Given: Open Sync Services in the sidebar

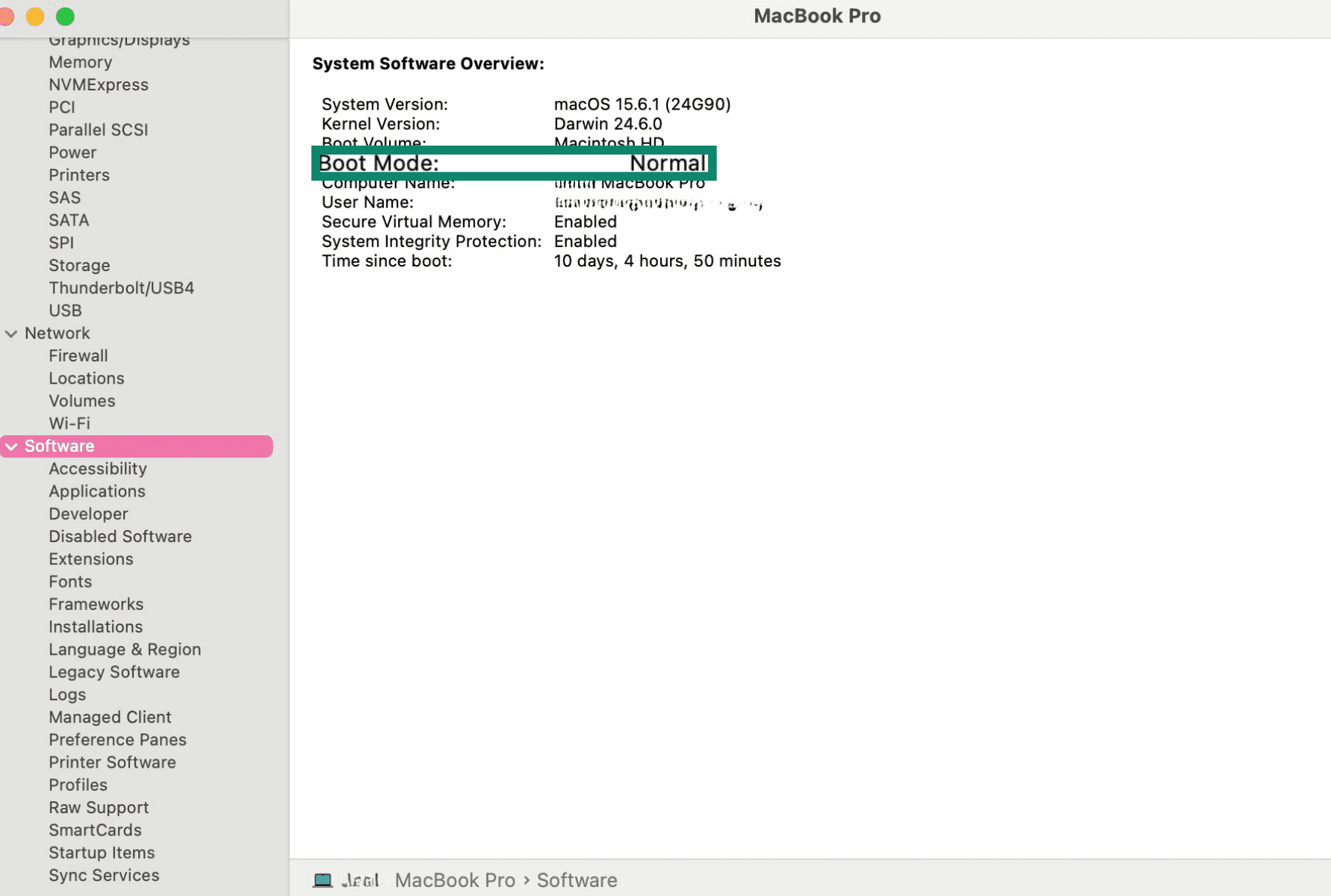Looking at the screenshot, I should click(x=104, y=875).
